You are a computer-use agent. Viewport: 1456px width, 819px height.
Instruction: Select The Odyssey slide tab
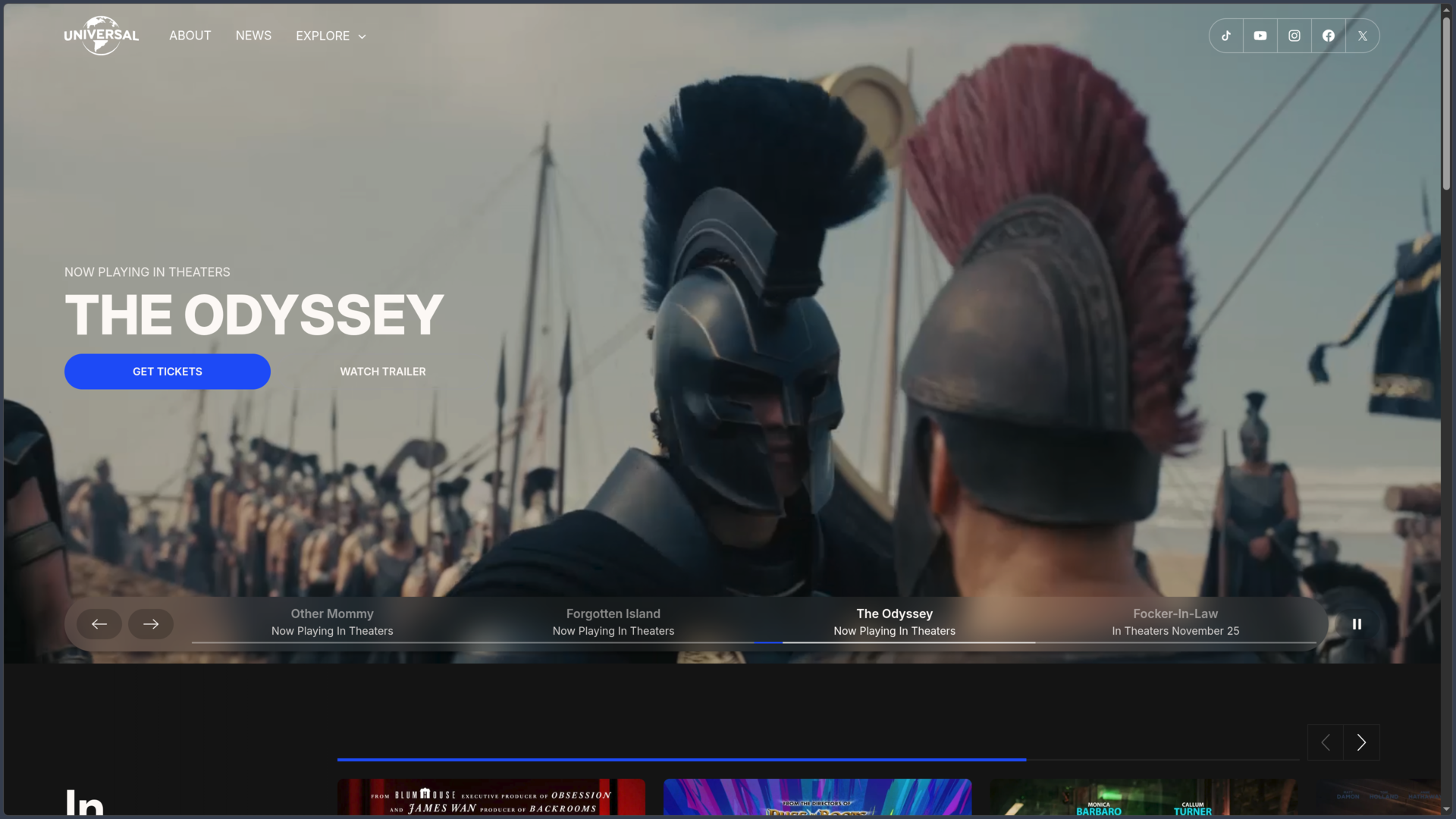point(895,622)
